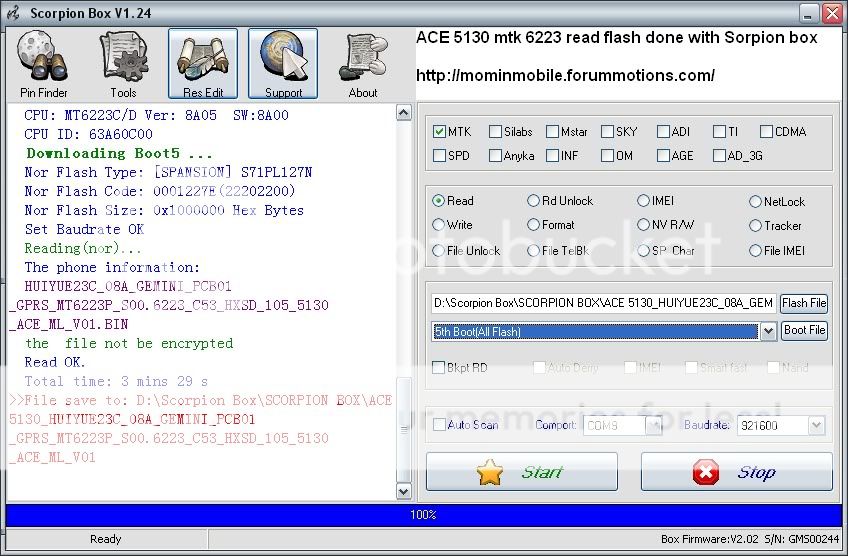Screen dimensions: 848x556
Task: Click the 'Read OK.' log line
Action: pos(55,362)
